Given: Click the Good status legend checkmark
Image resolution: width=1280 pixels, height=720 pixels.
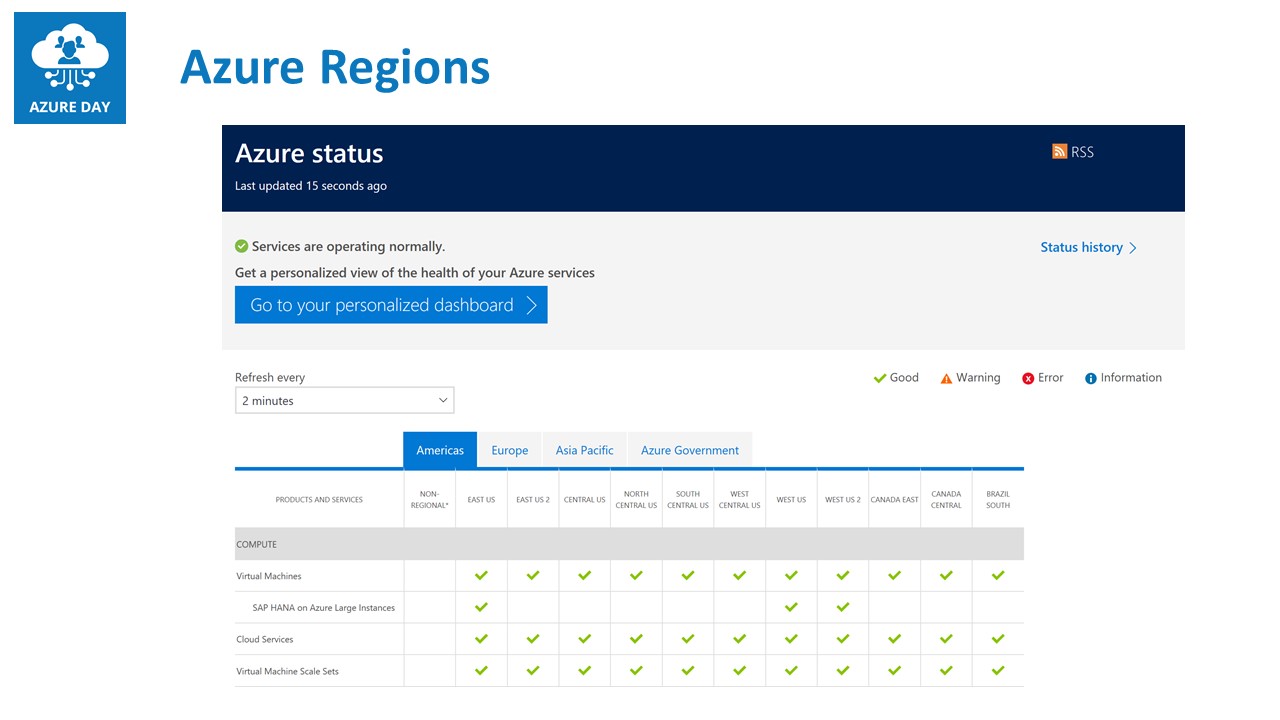Looking at the screenshot, I should click(879, 377).
